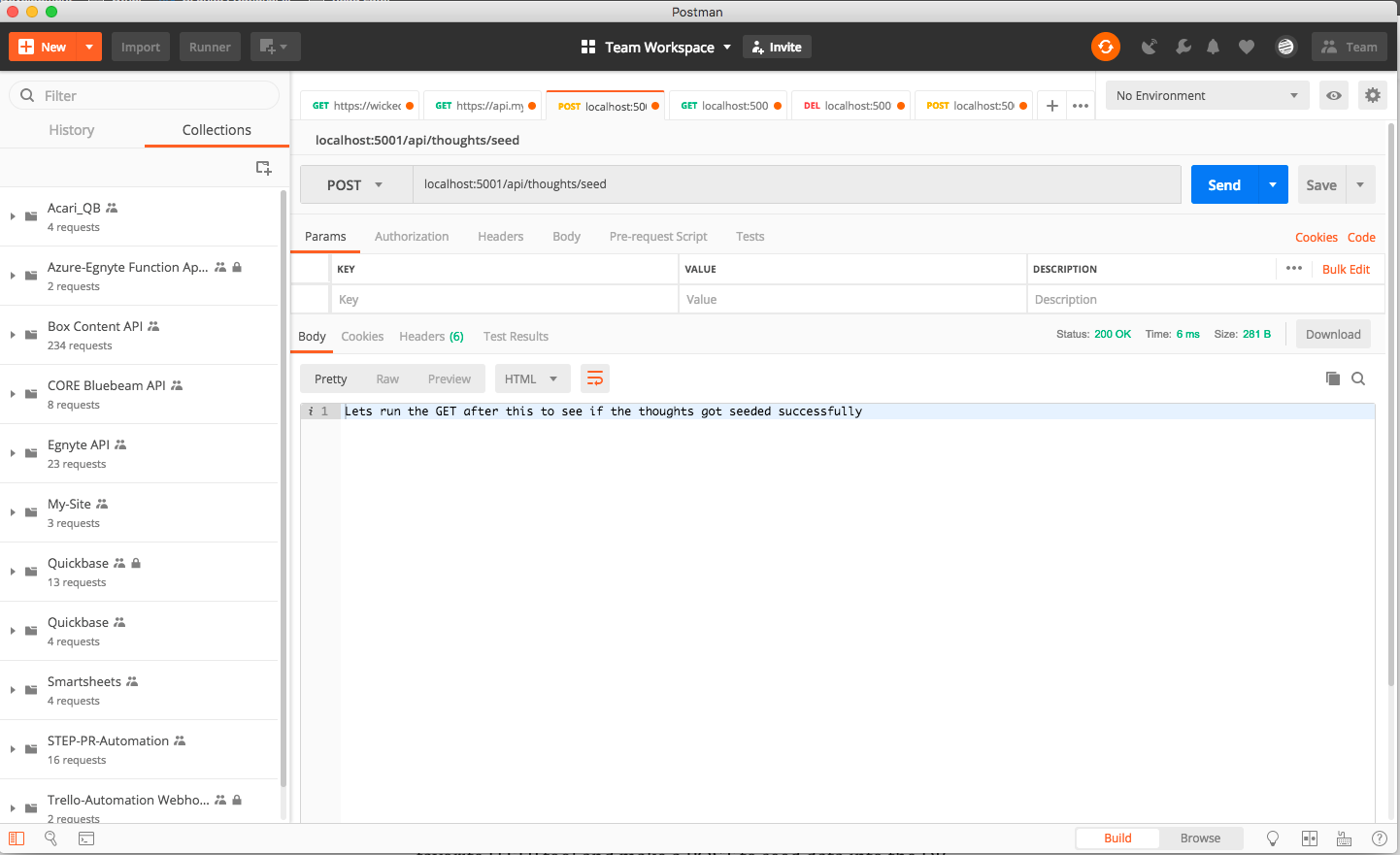This screenshot has width=1400, height=855.
Task: Add a new request tab
Action: (x=1051, y=106)
